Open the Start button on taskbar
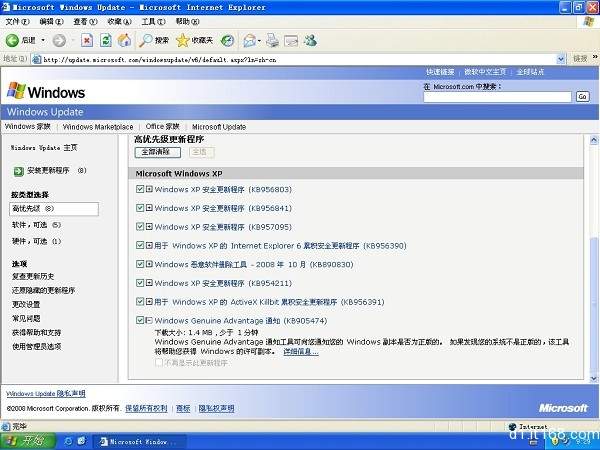 (28, 441)
